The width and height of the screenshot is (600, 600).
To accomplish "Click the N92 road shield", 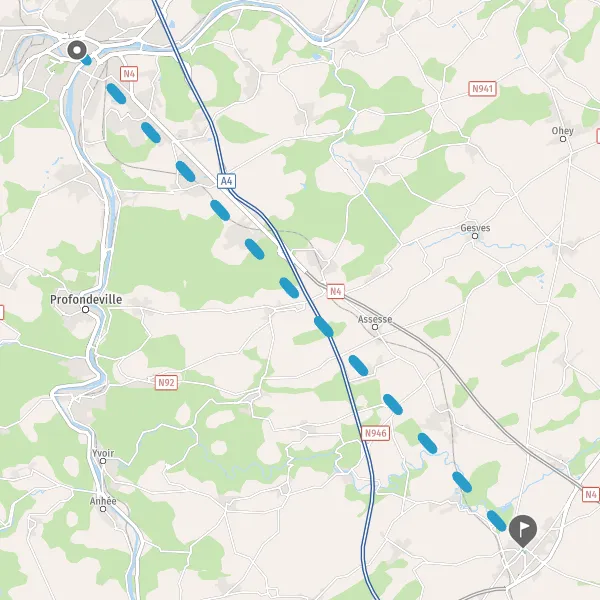I will click(x=166, y=383).
